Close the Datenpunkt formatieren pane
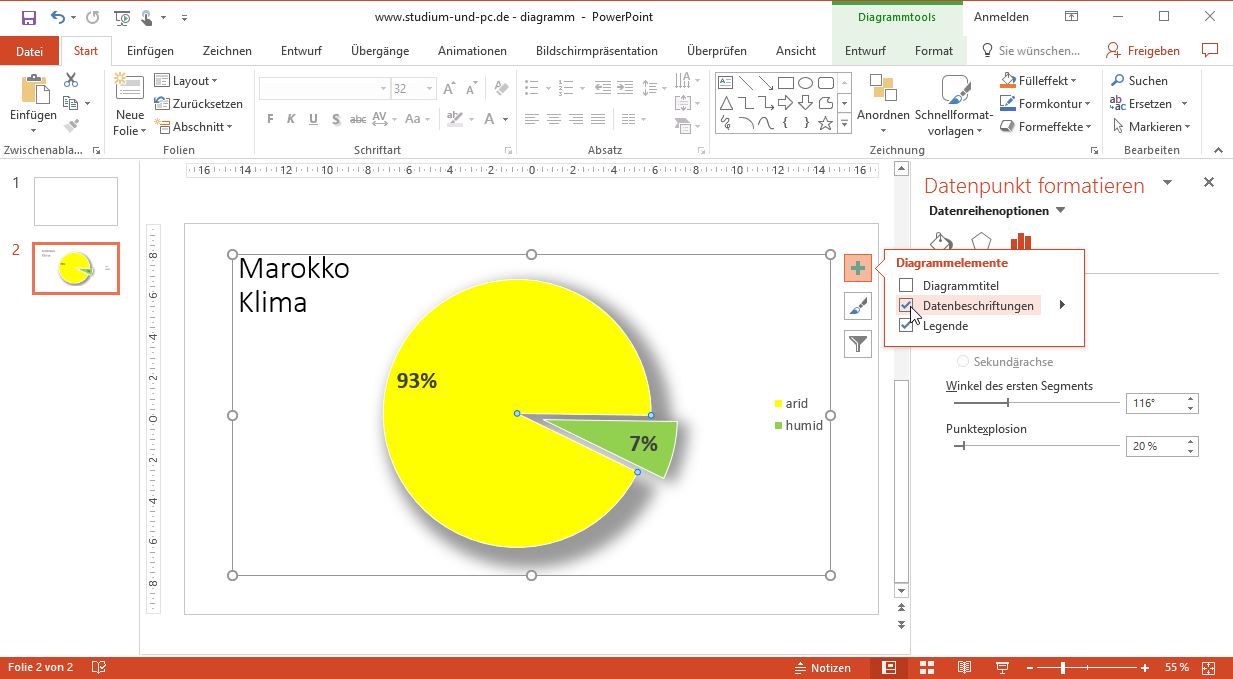1233x679 pixels. [1208, 182]
